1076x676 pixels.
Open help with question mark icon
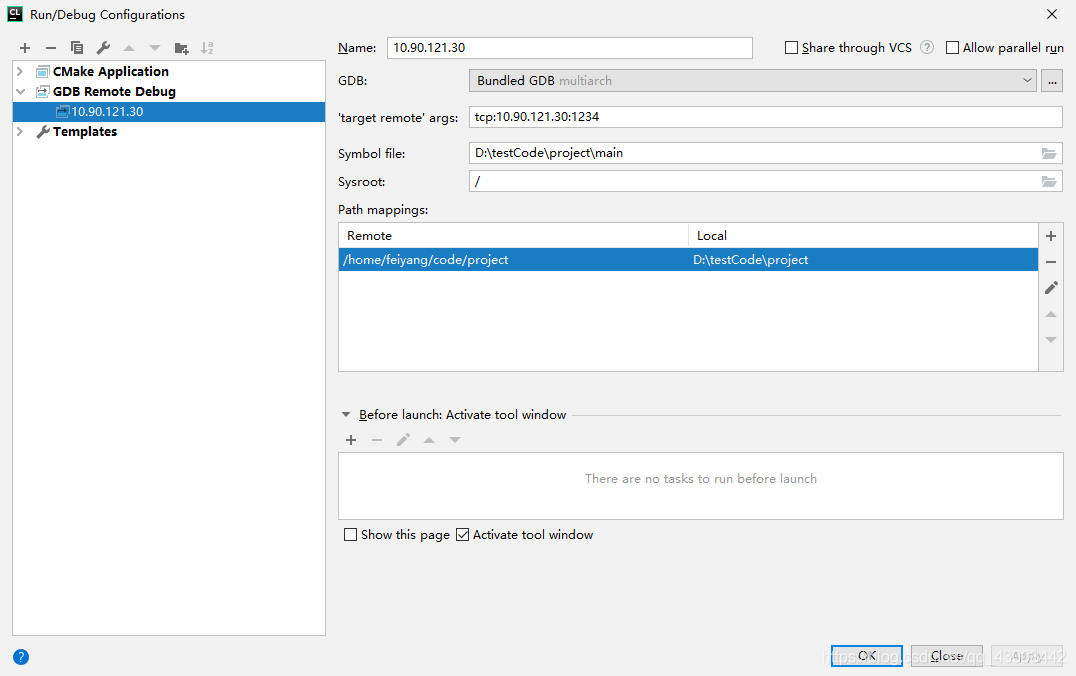(x=21, y=657)
